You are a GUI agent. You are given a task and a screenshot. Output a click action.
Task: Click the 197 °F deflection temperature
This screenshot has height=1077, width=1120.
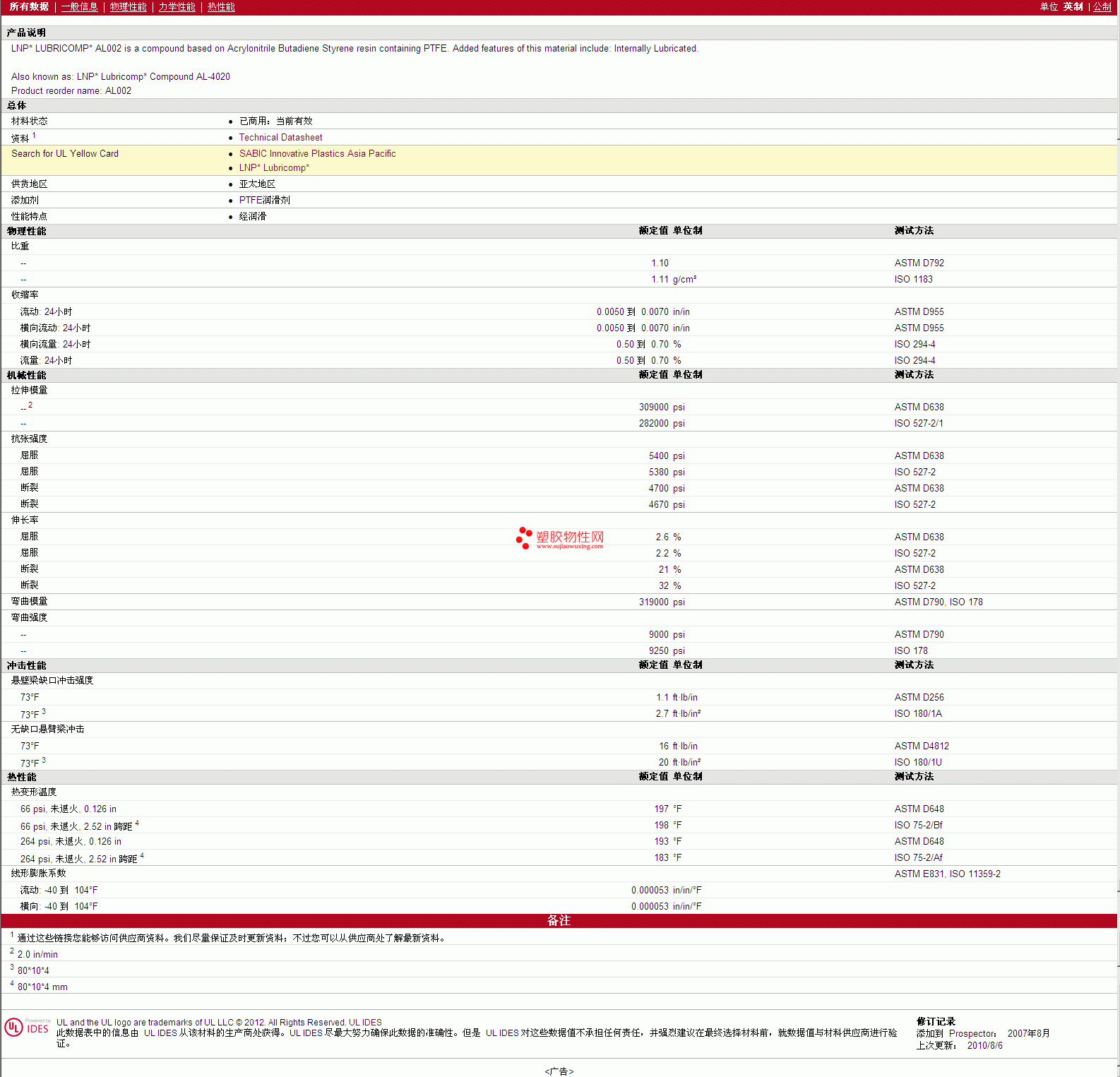tap(667, 809)
